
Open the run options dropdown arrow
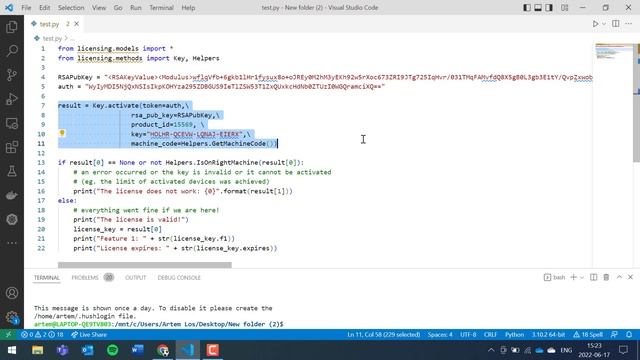point(604,24)
